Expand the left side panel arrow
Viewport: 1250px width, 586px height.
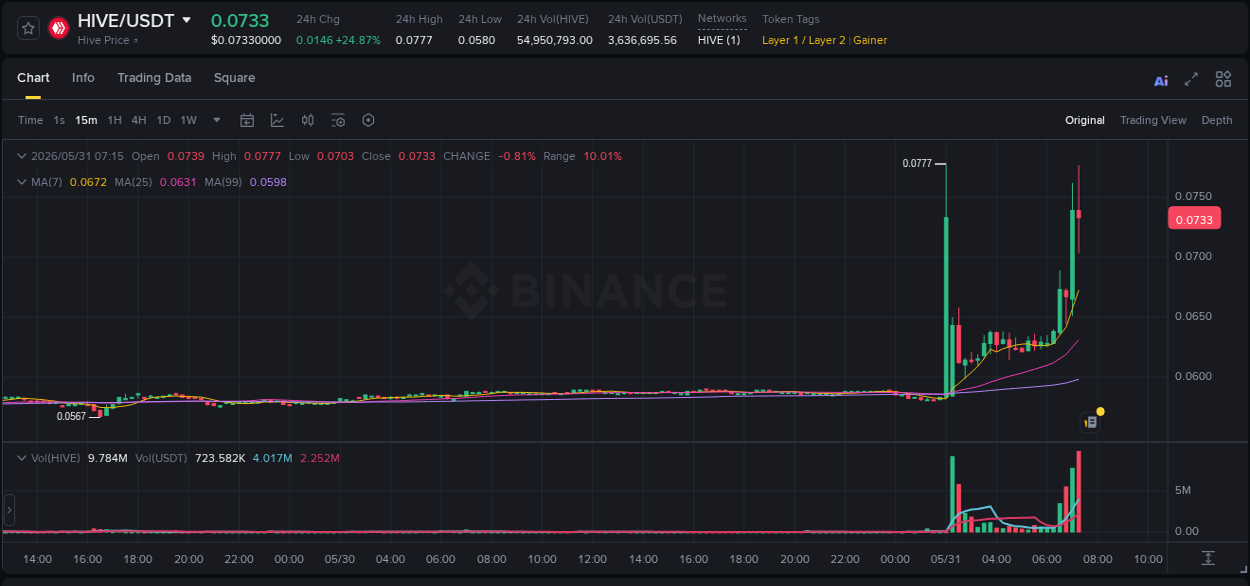[9, 510]
